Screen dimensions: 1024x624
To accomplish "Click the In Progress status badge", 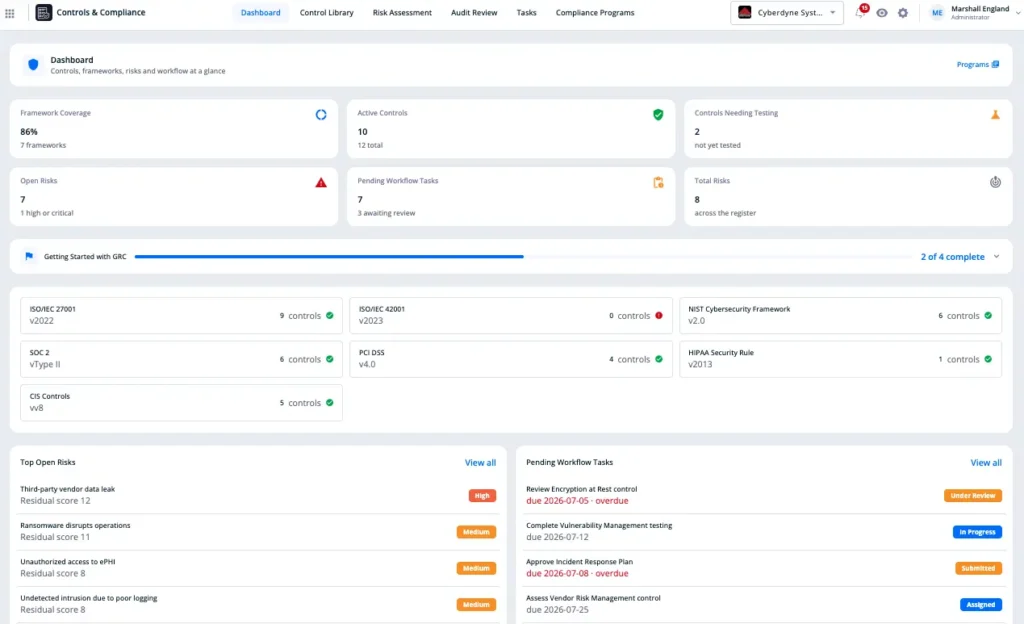I will pyautogui.click(x=977, y=532).
